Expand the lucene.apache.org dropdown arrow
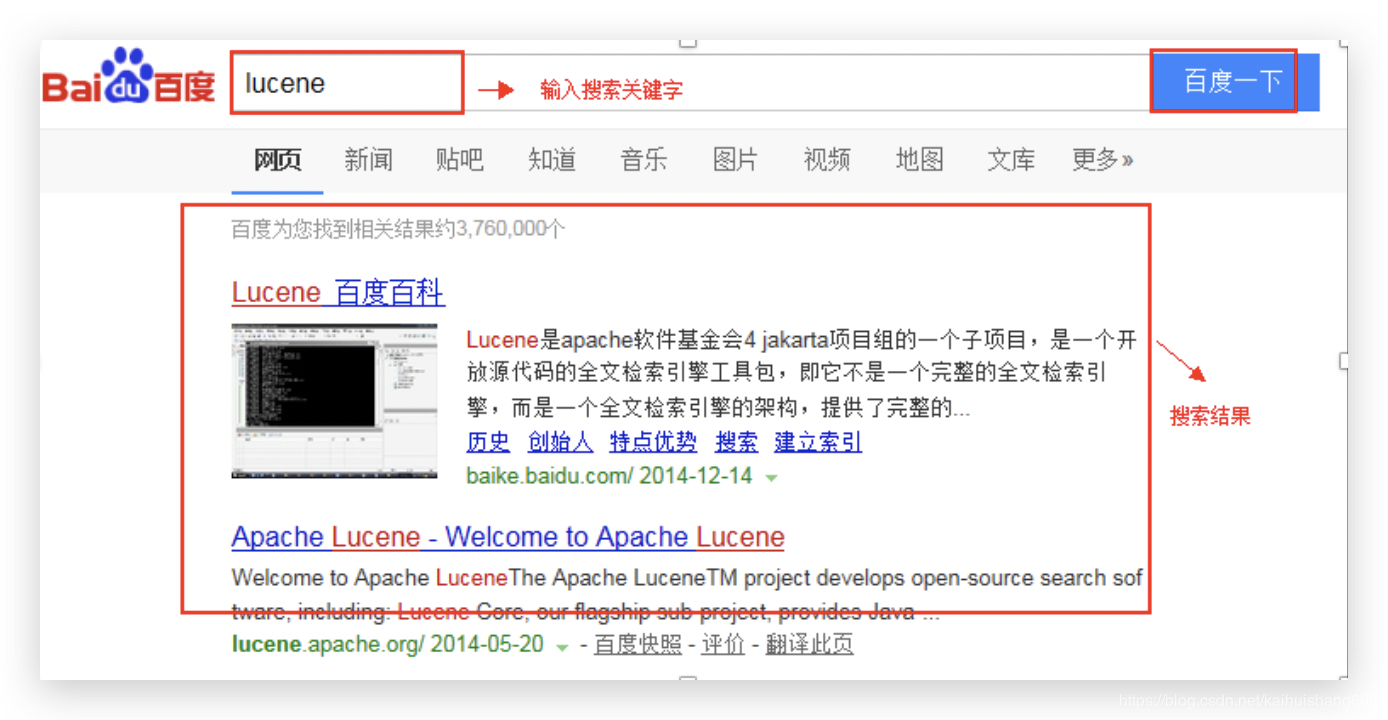Viewport: 1388px width, 720px height. click(x=564, y=645)
